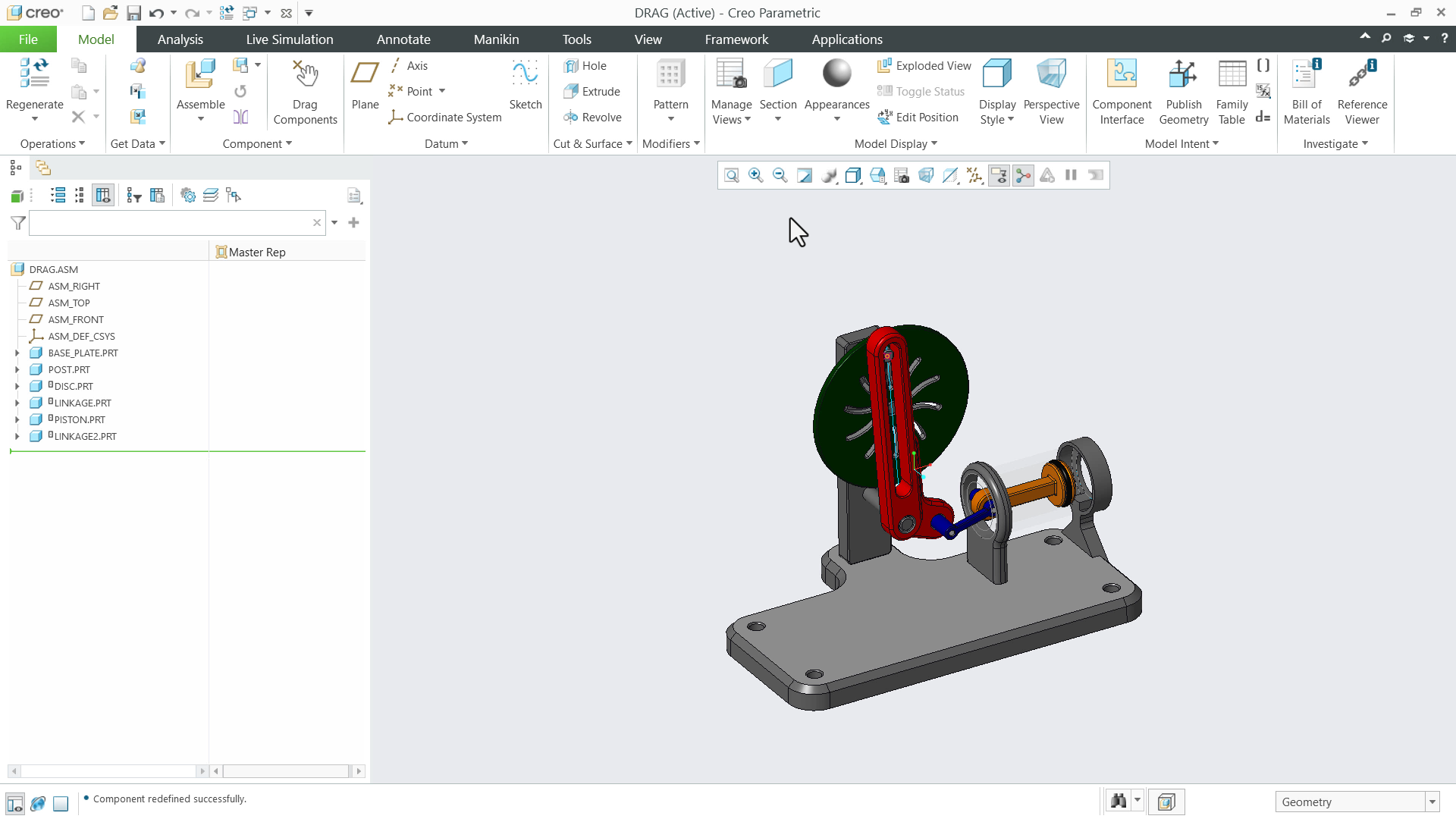Viewport: 1456px width, 819px height.
Task: Click the Edit Position button
Action: coord(918,118)
